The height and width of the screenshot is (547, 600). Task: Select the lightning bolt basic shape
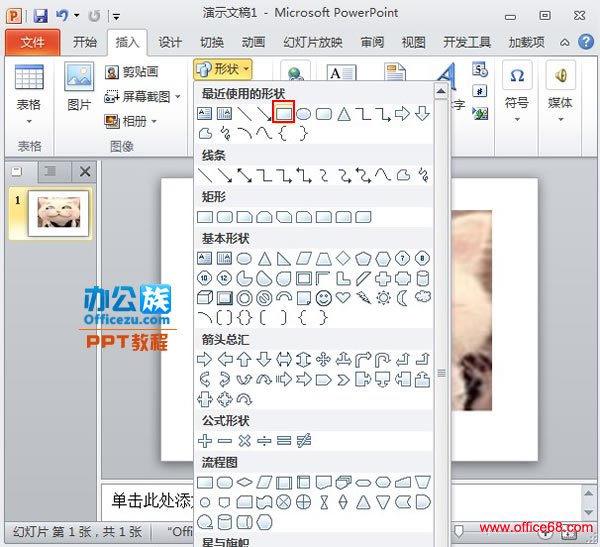click(363, 297)
